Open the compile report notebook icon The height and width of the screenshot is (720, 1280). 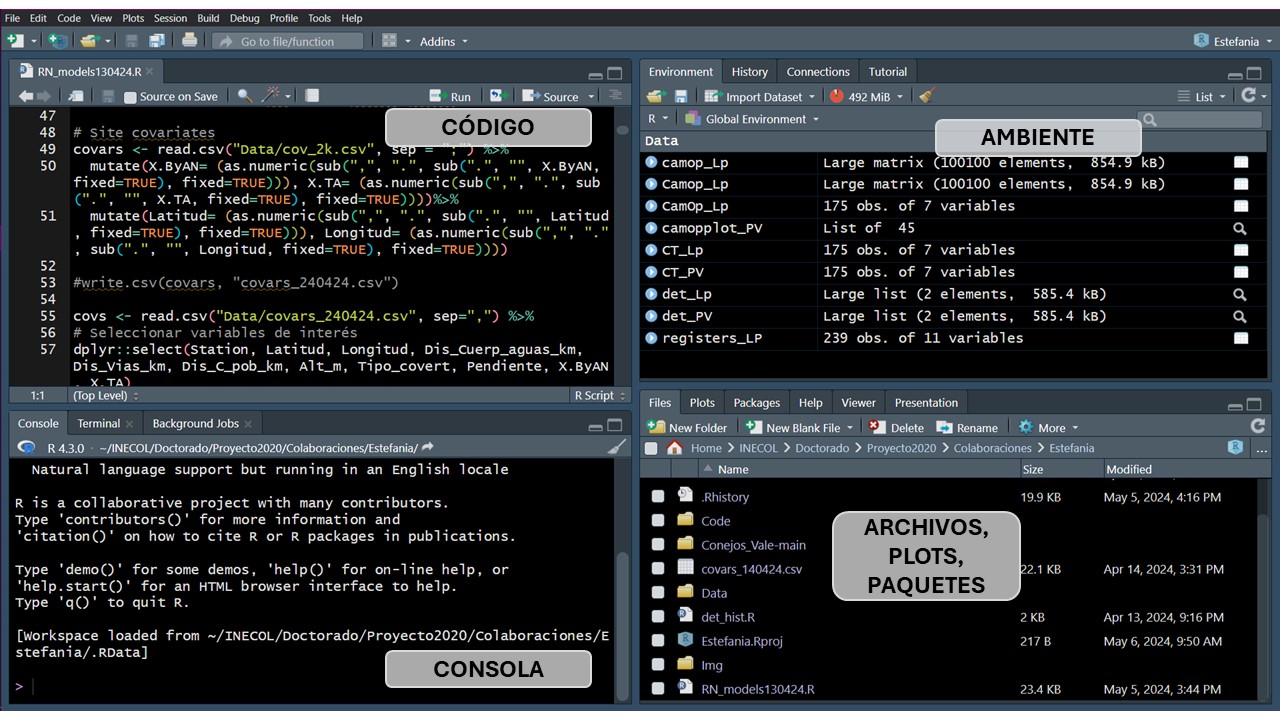(312, 96)
